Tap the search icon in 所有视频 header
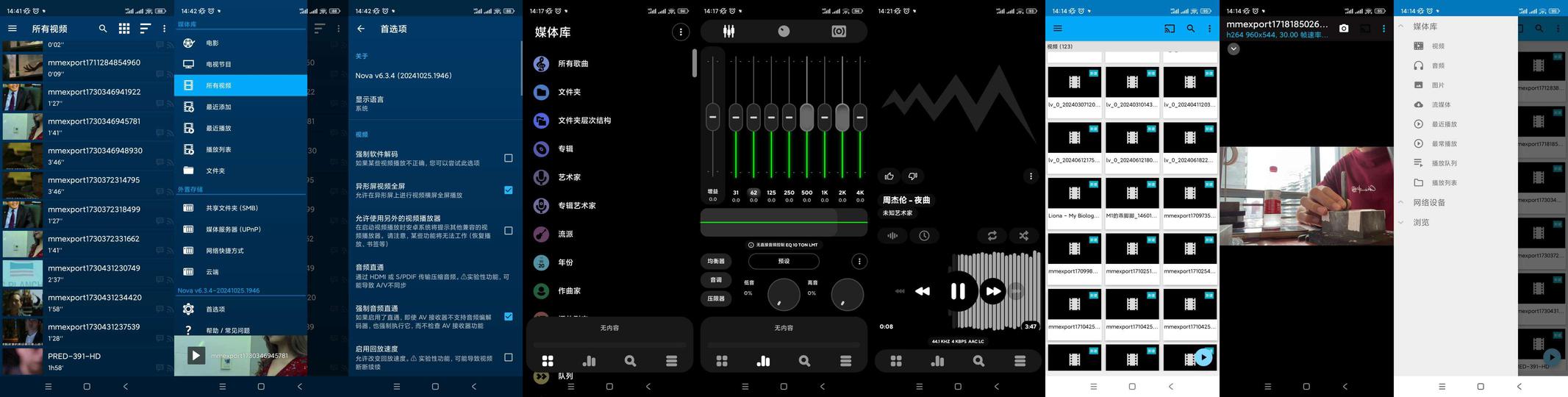1568x397 pixels. point(103,29)
